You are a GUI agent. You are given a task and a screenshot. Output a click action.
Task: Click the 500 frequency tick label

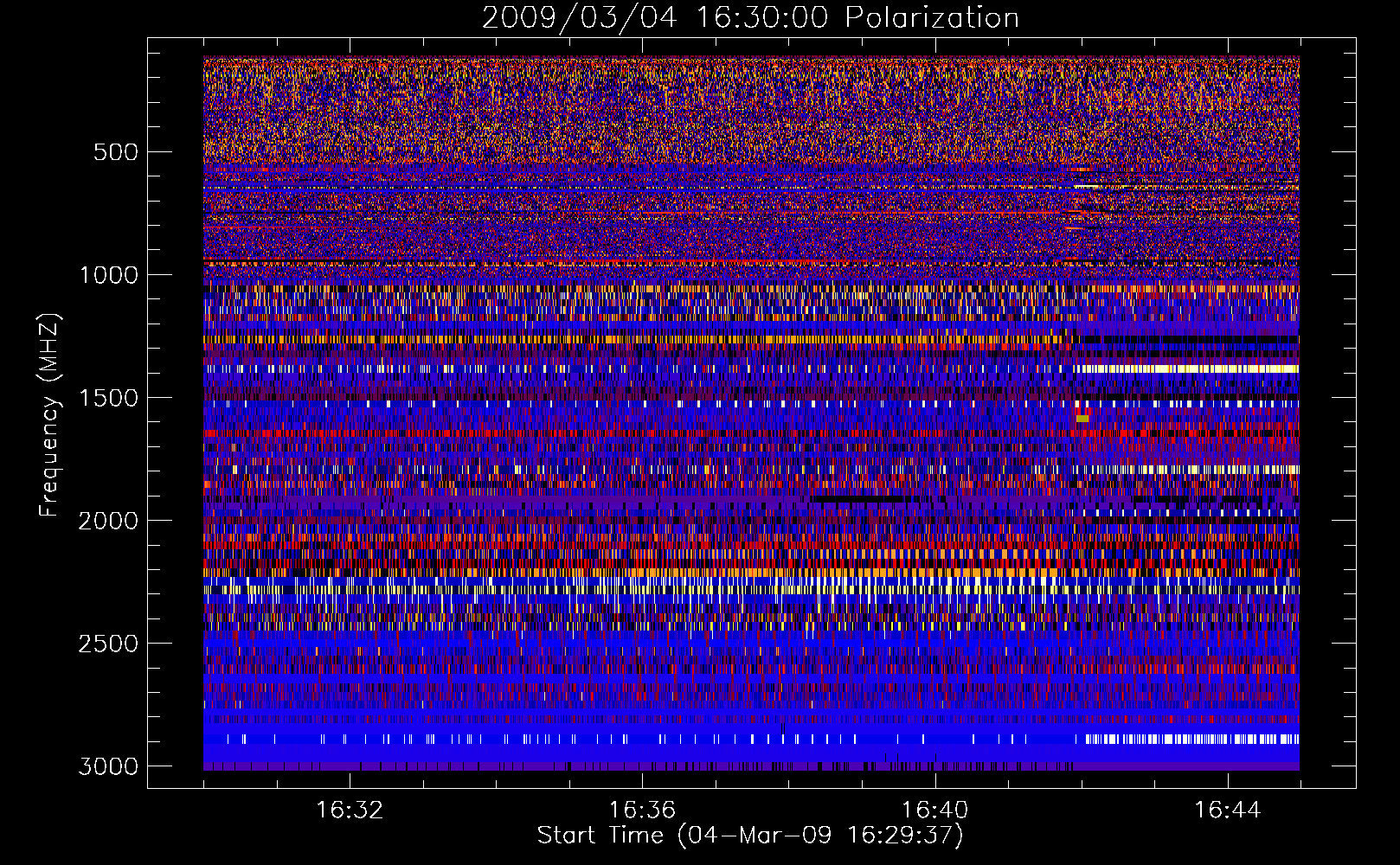coord(115,152)
